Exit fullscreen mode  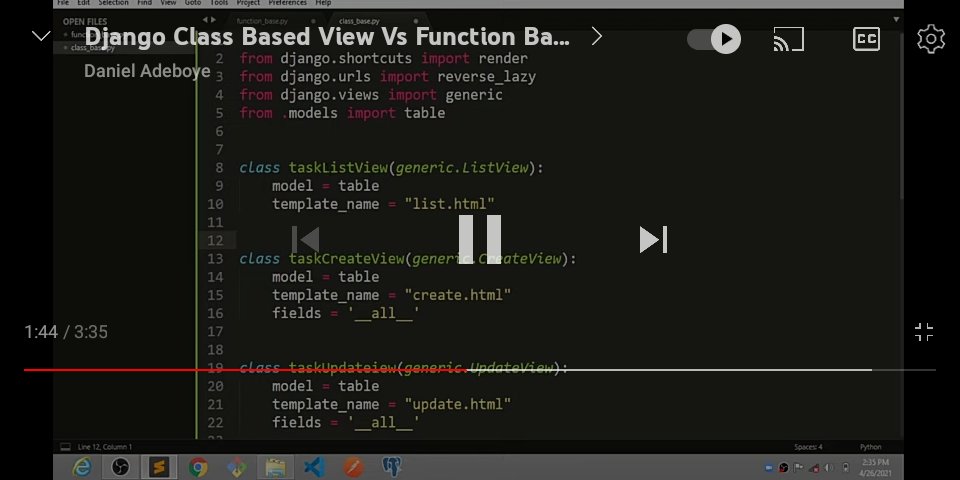pos(923,332)
